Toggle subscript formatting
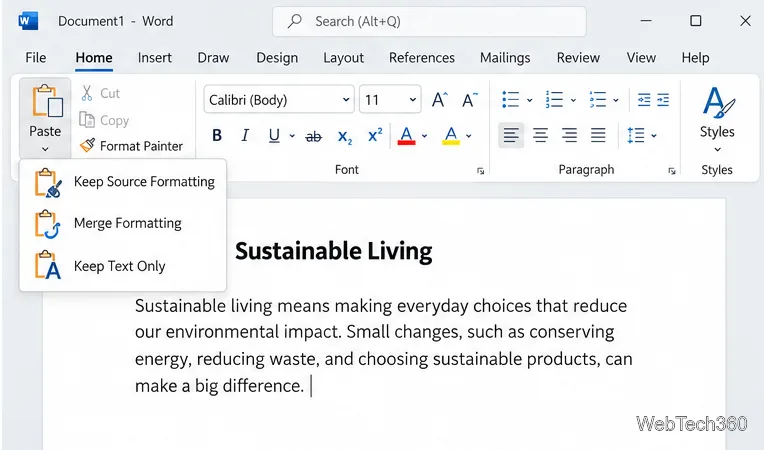Viewport: 764px width, 450px height. [x=344, y=136]
